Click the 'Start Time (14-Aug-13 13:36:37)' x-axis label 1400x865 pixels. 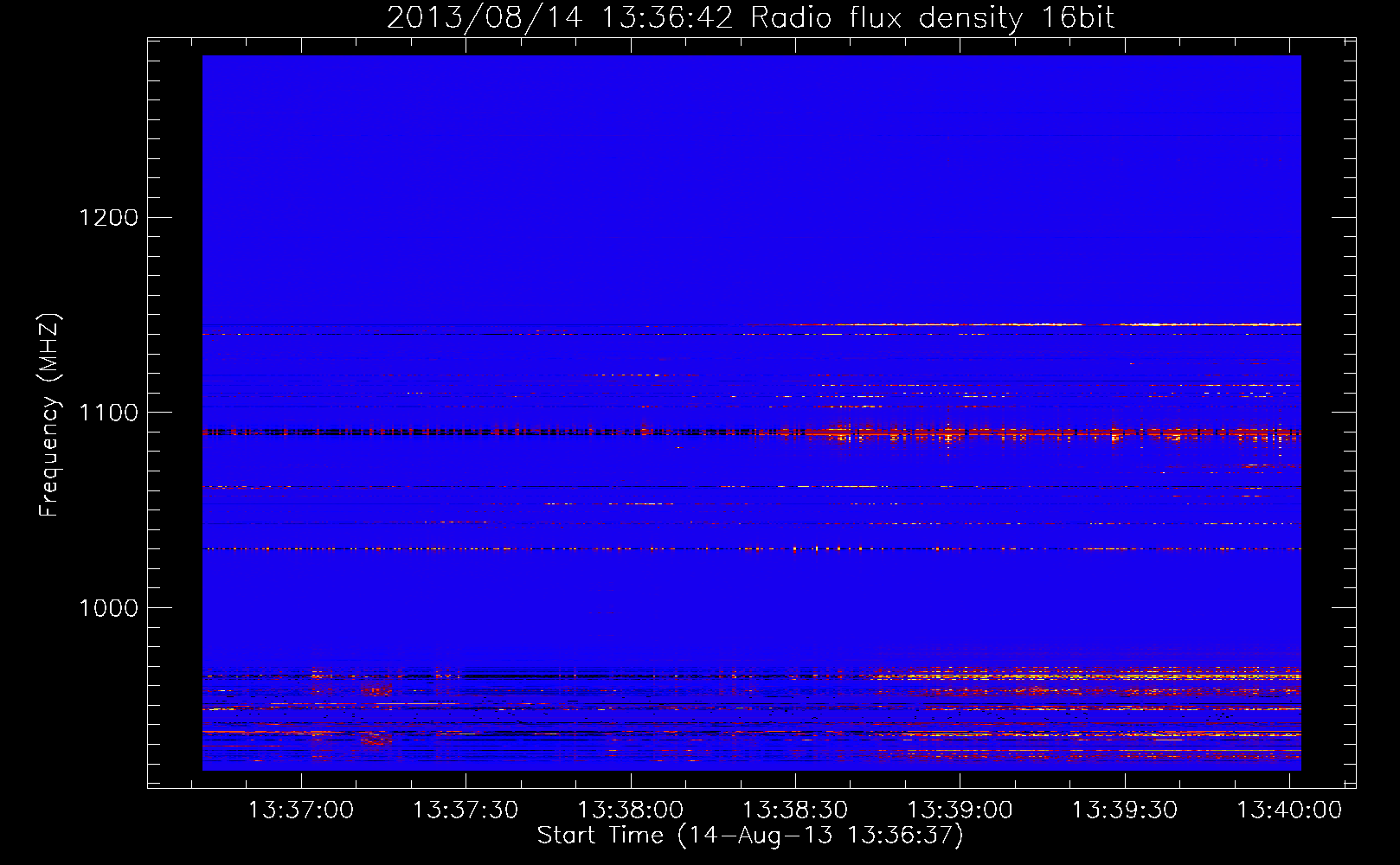point(750,836)
